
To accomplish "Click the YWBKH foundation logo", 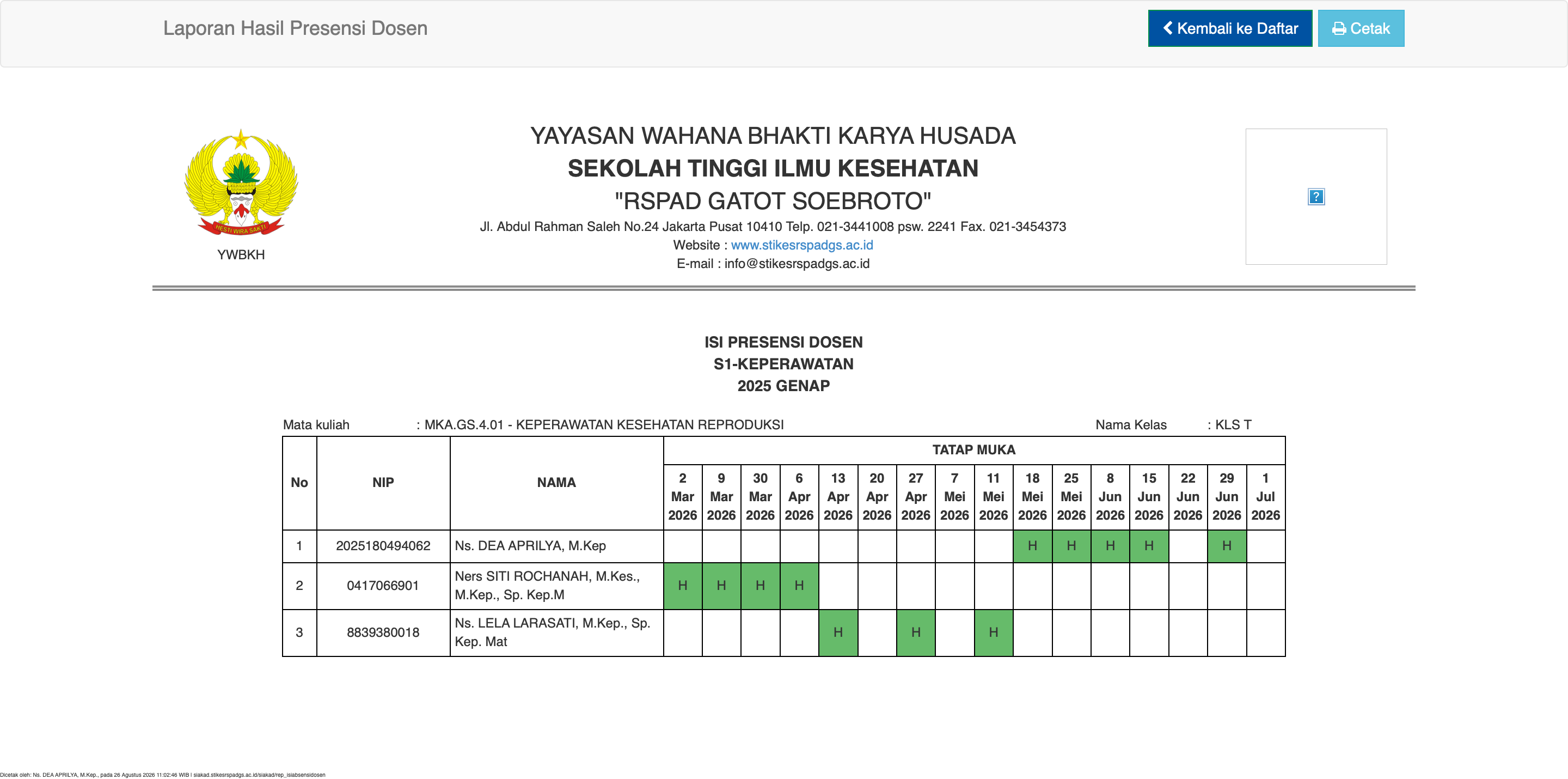I will tap(241, 182).
